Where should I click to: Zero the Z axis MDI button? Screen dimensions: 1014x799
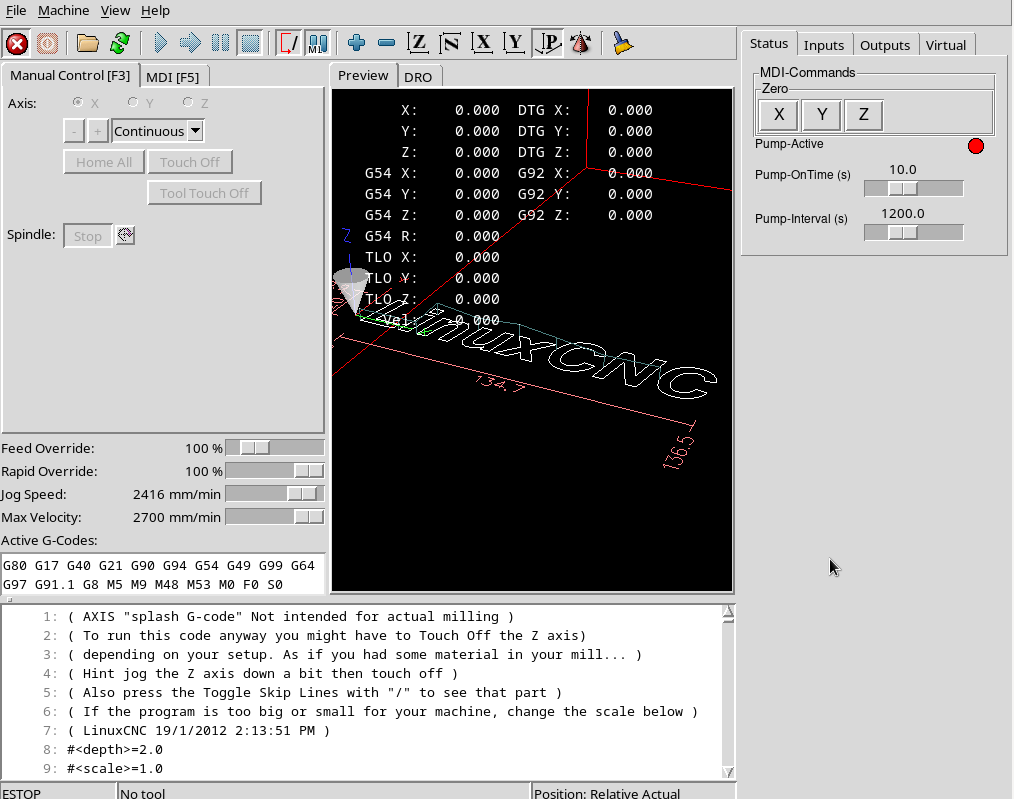[863, 115]
